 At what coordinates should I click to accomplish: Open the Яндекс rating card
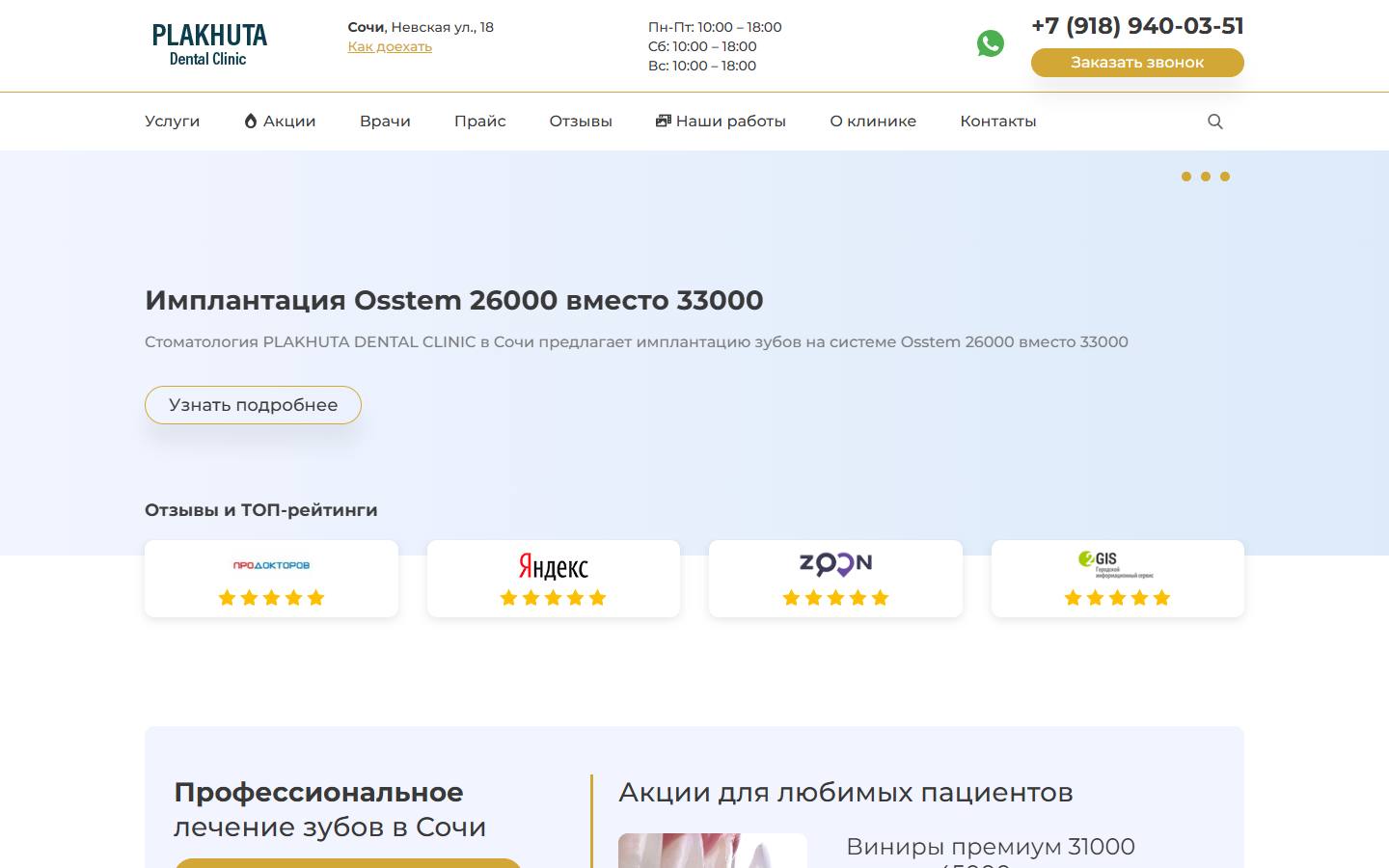tap(554, 579)
